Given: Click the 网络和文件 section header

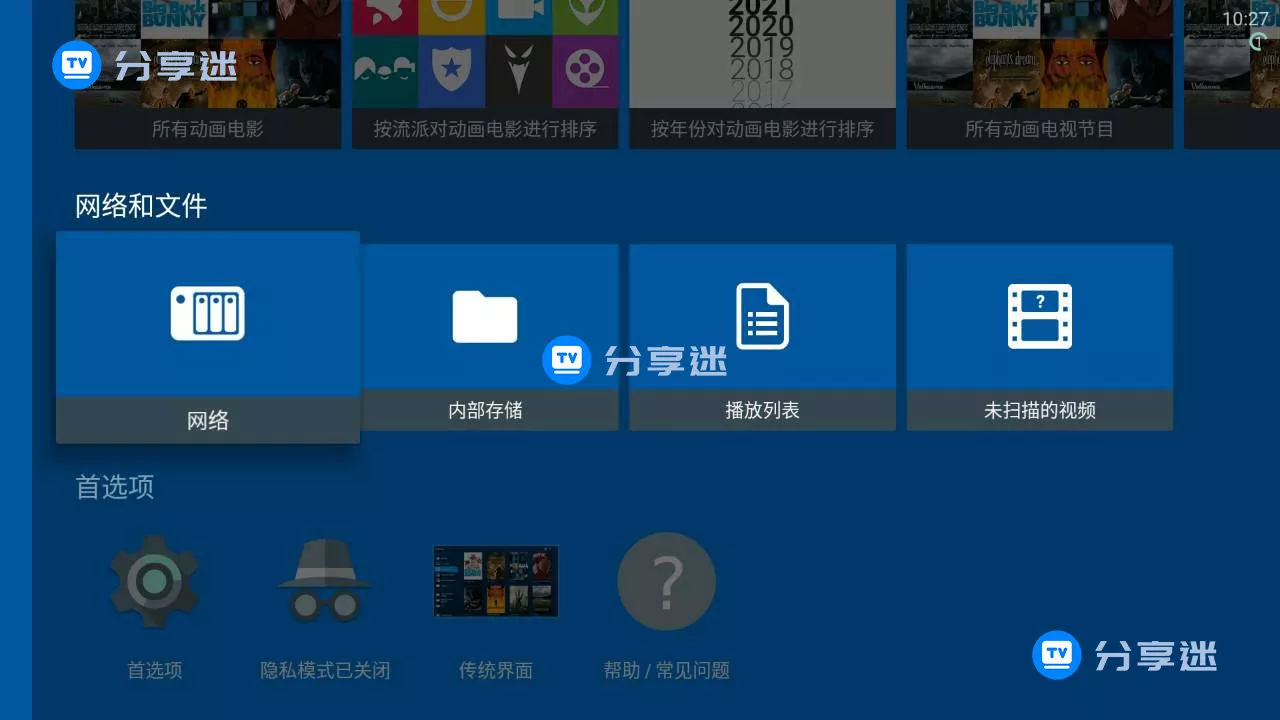Looking at the screenshot, I should coord(141,206).
